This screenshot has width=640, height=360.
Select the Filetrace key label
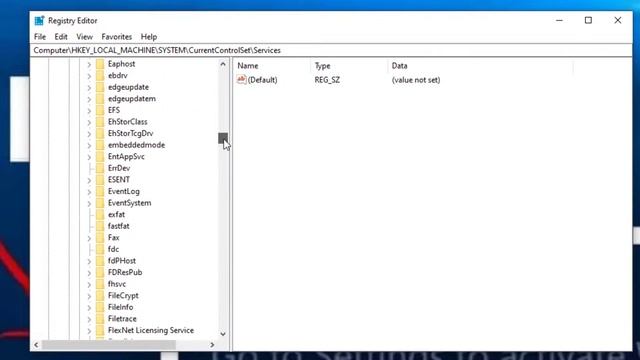(122, 319)
